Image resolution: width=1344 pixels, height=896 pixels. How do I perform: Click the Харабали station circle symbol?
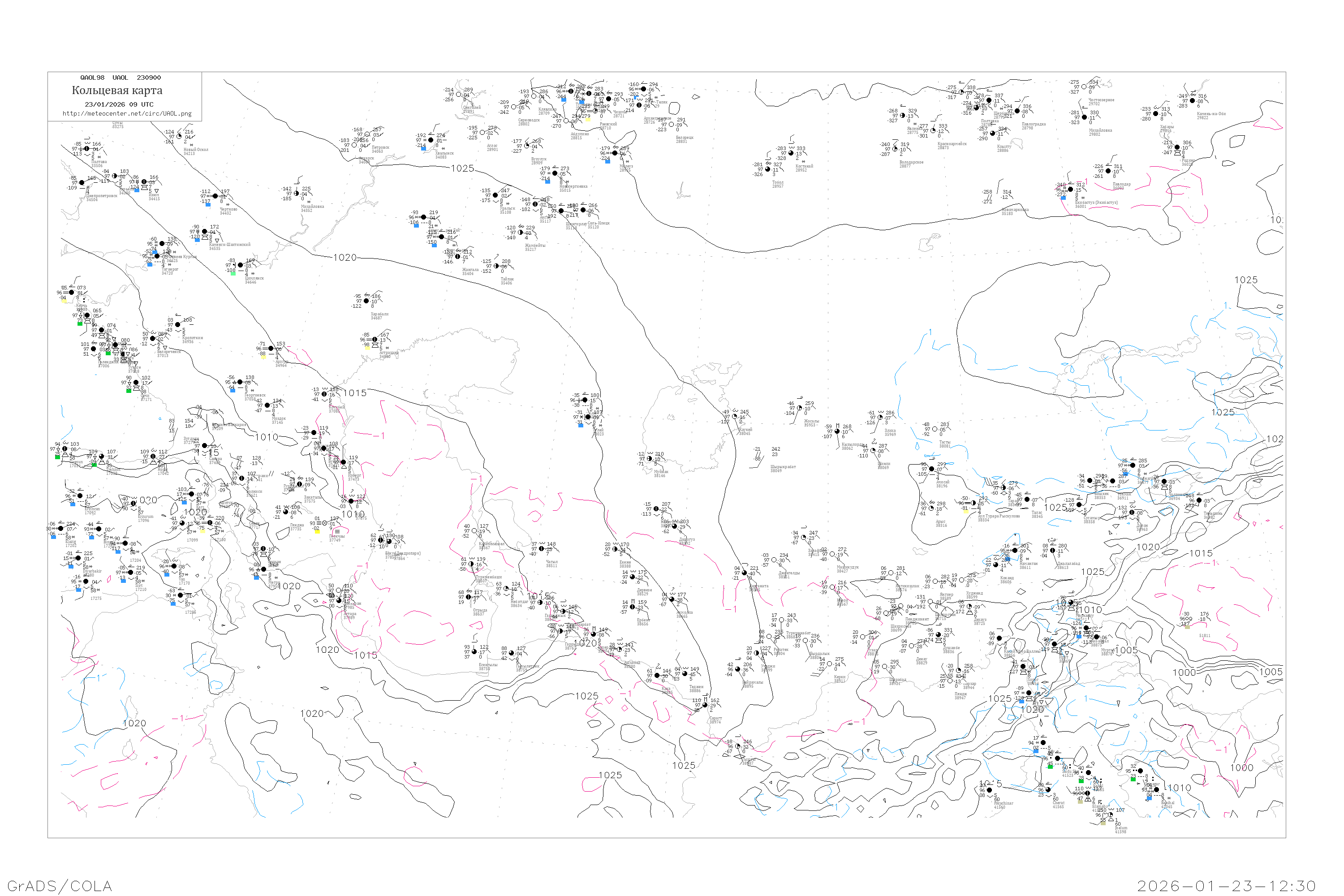click(366, 301)
